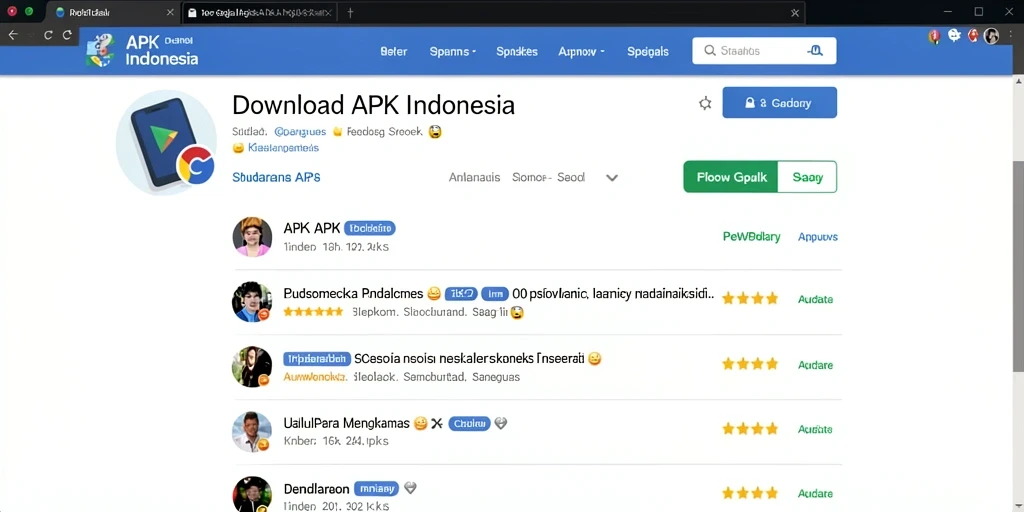The width and height of the screenshot is (1024, 512).
Task: Click the Appuovs blue link
Action: 818,237
